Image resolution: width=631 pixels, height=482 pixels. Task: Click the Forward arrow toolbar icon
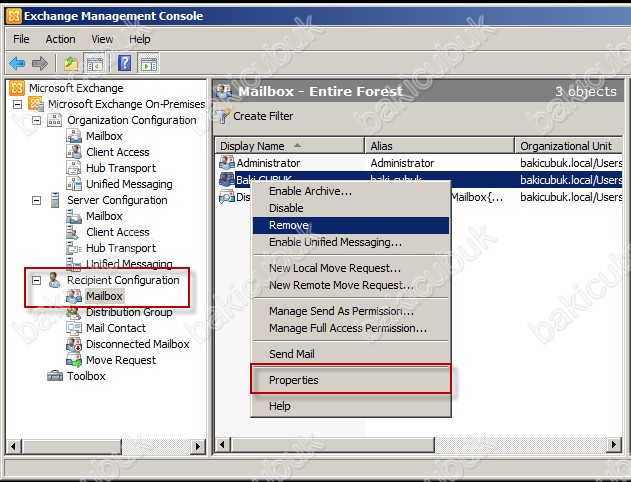pyautogui.click(x=39, y=63)
